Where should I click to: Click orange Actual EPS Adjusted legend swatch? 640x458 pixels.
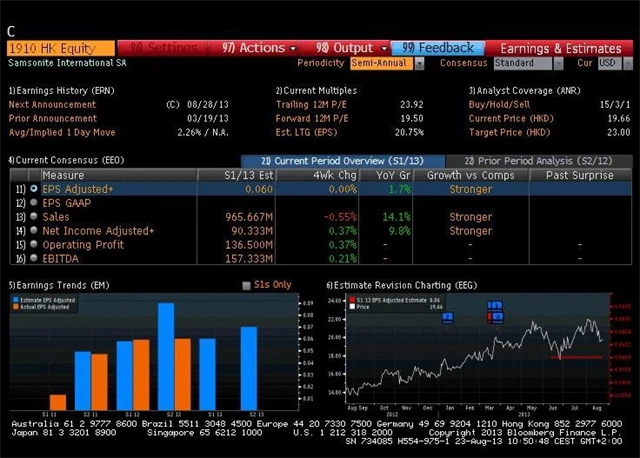coord(16,307)
